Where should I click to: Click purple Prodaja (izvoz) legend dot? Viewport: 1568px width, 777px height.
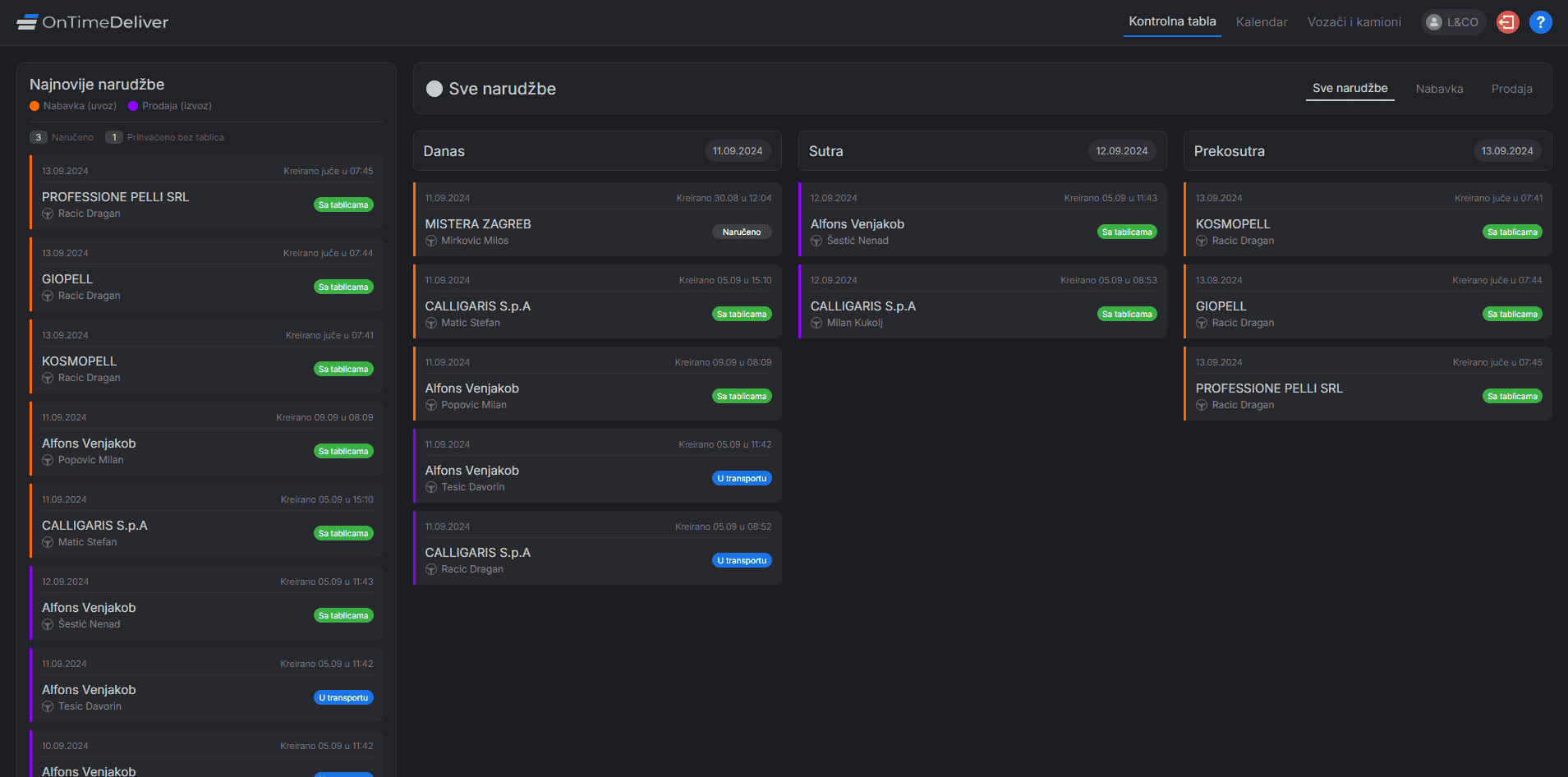click(x=133, y=106)
